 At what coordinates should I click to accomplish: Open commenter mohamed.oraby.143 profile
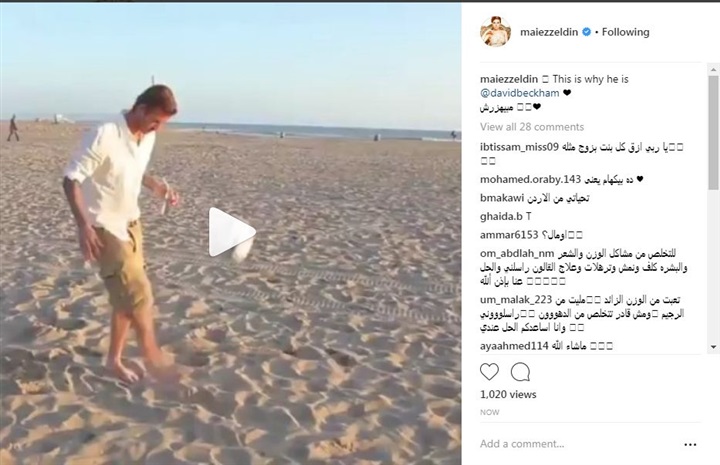coord(530,179)
